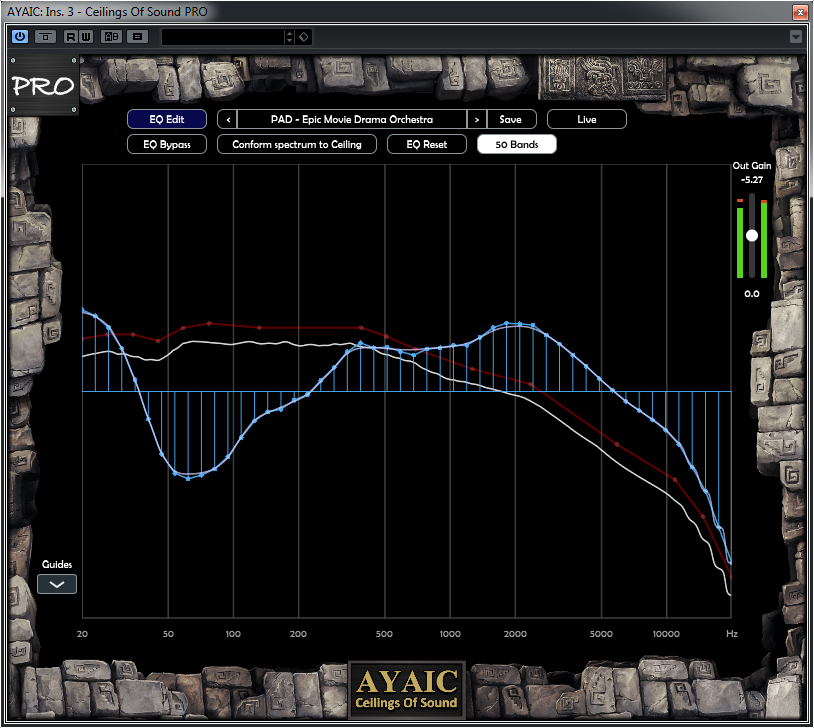Toggle the plugin power activate button
814x728 pixels.
pyautogui.click(x=20, y=37)
